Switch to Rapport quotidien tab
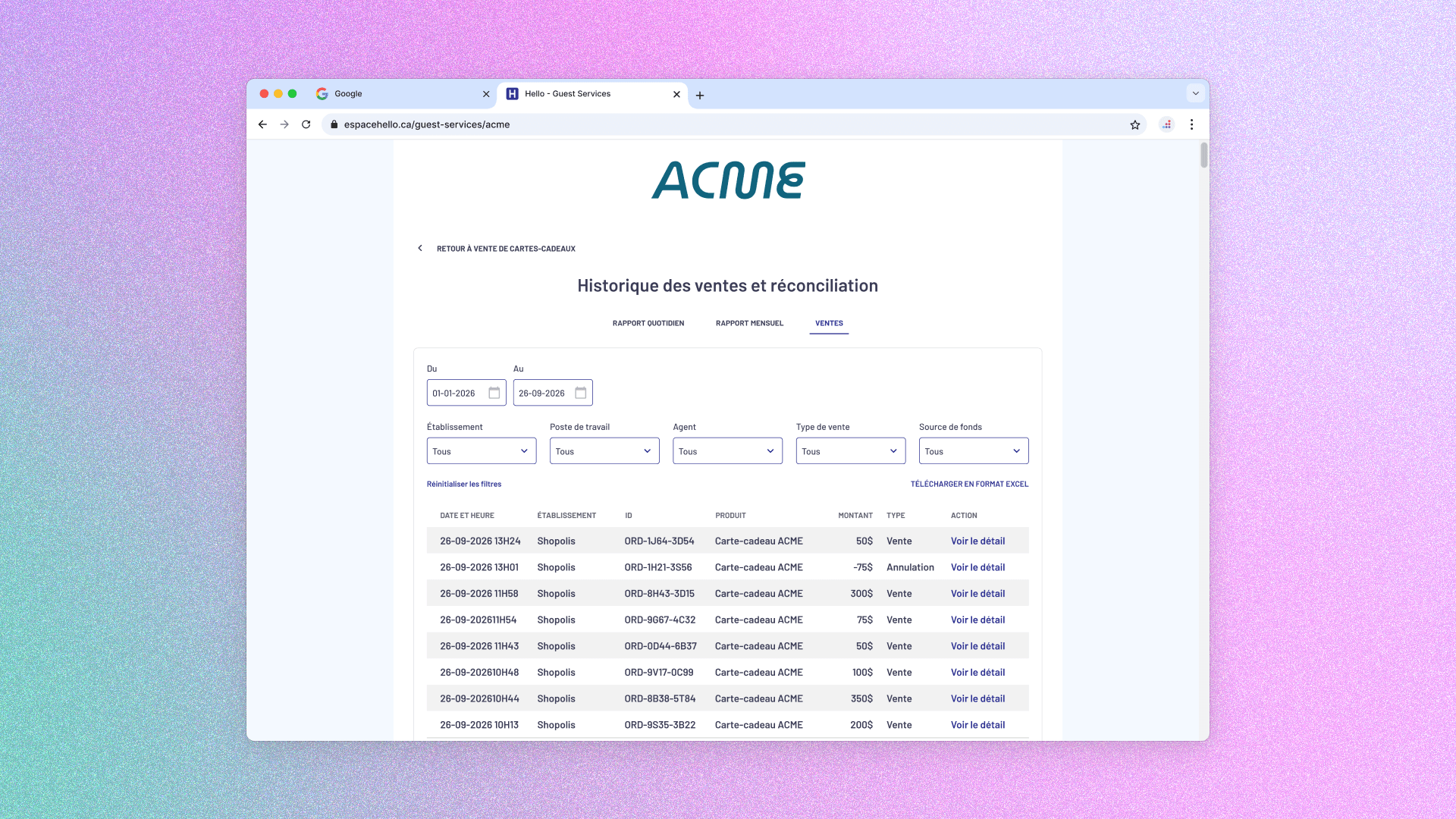 pyautogui.click(x=648, y=323)
